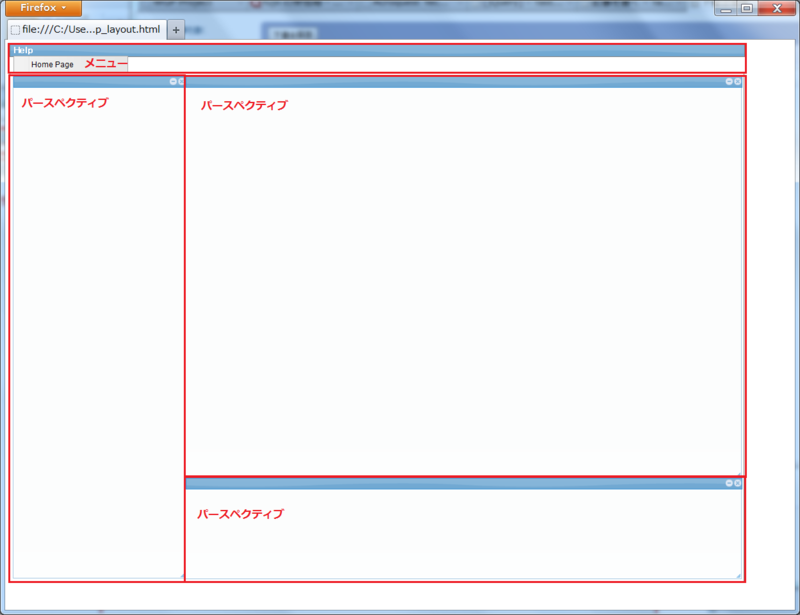Screen dimensions: 800x615
Task: Click the small square favicon box in the tab
Action: (x=18, y=29)
